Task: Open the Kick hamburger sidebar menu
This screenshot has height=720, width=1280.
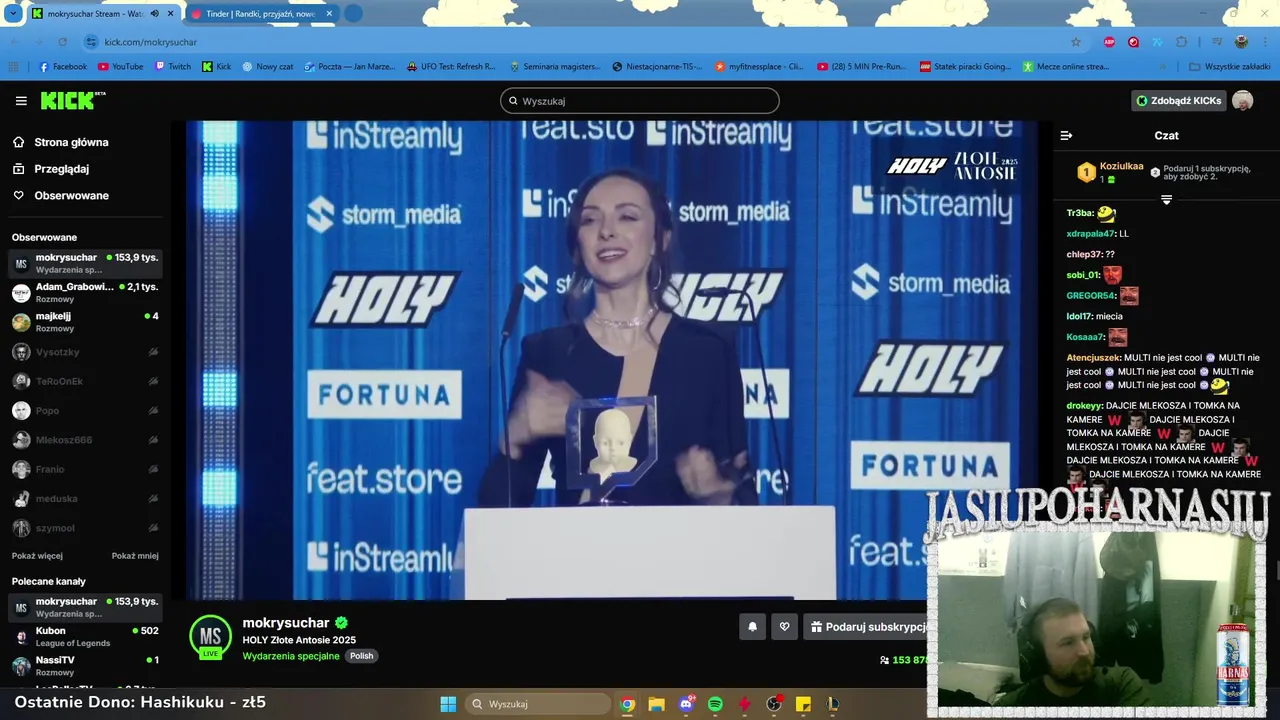Action: point(21,101)
